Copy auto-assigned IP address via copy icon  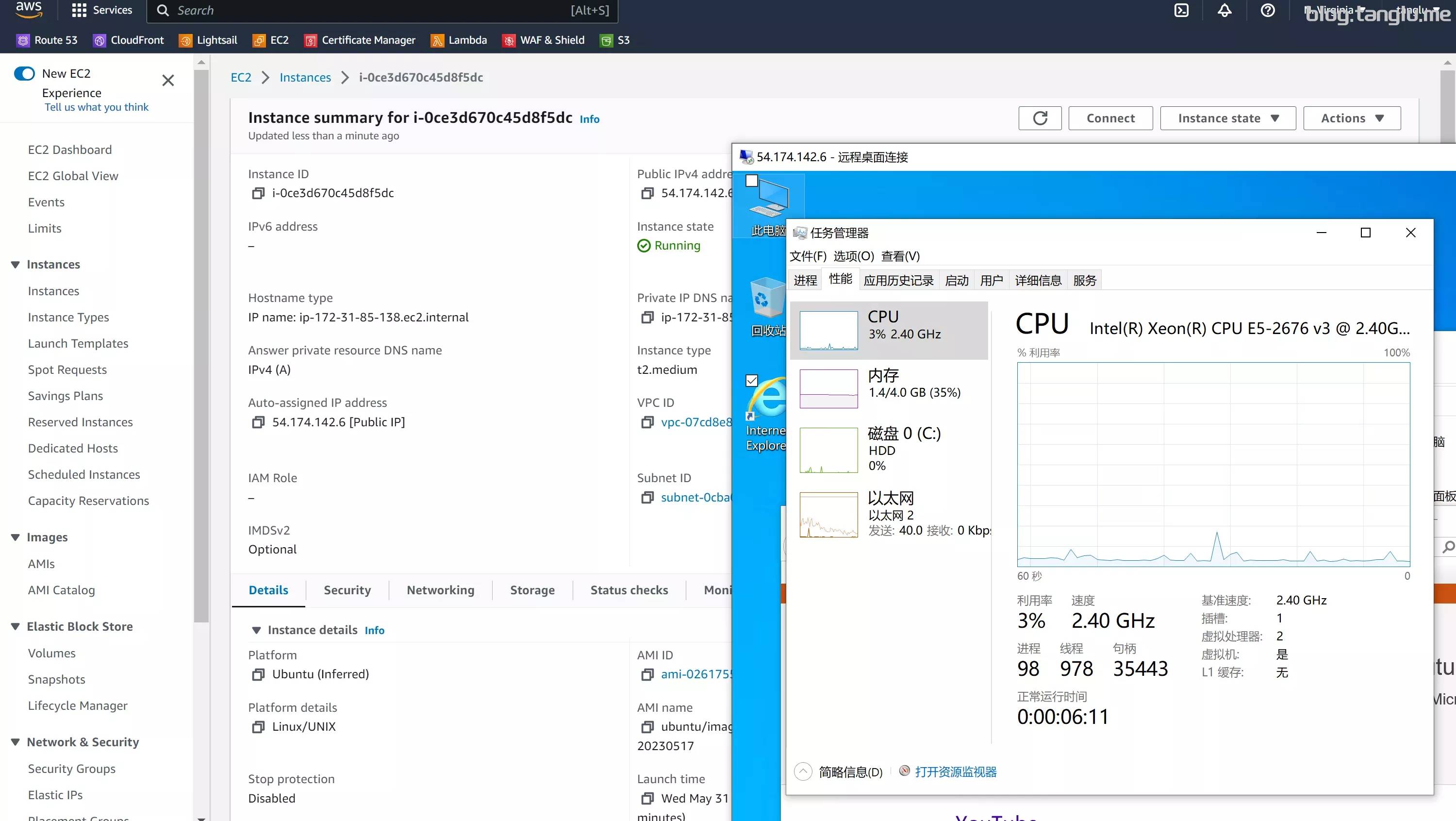[x=258, y=422]
